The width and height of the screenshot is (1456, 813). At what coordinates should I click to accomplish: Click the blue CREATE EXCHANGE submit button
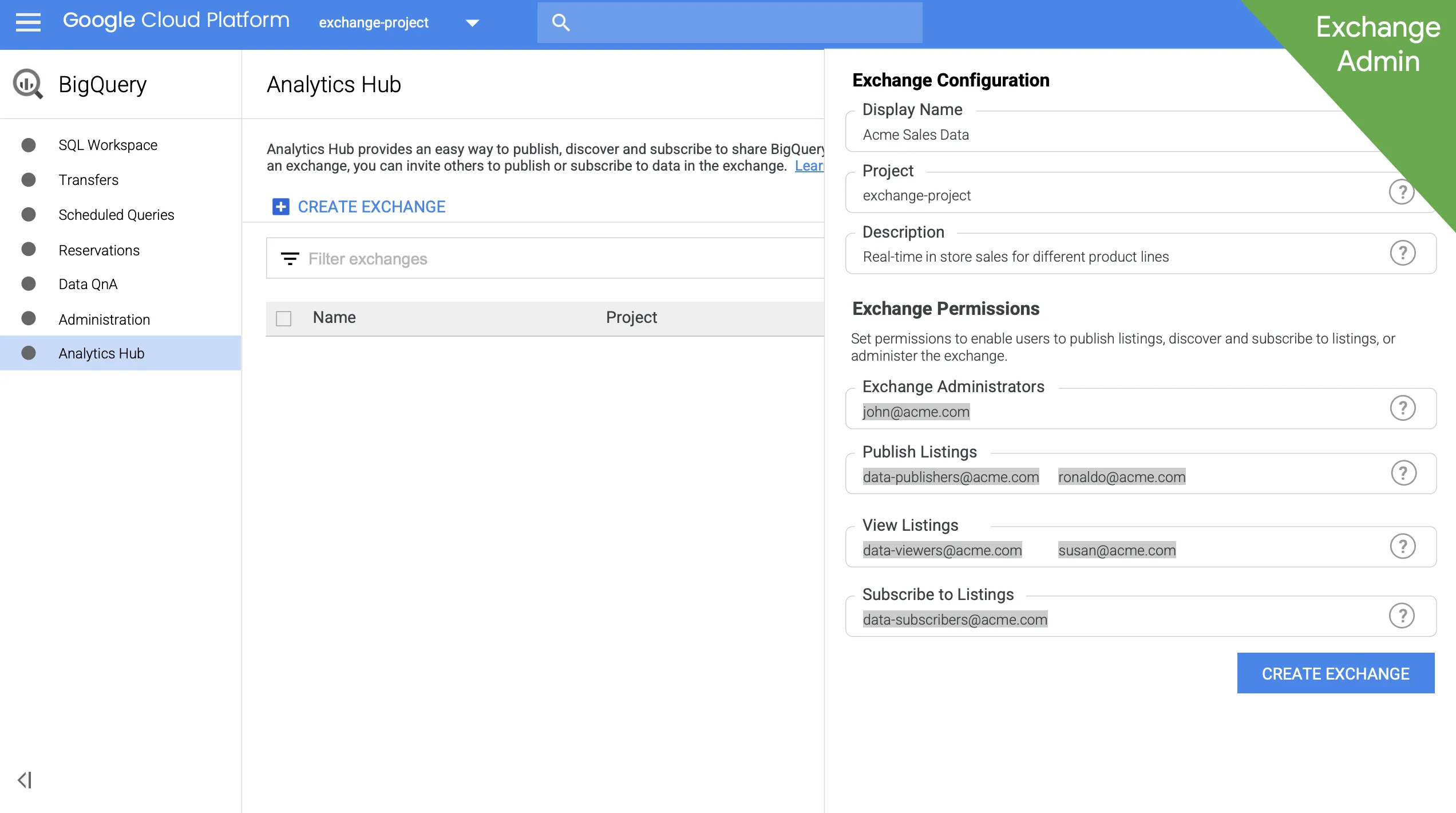coord(1336,673)
